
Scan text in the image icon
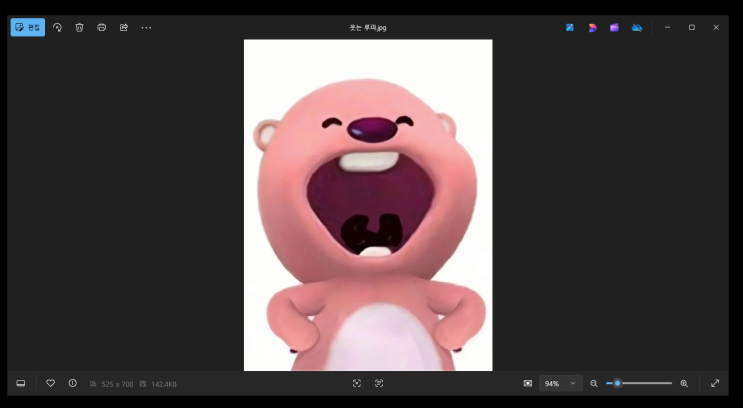pos(379,383)
